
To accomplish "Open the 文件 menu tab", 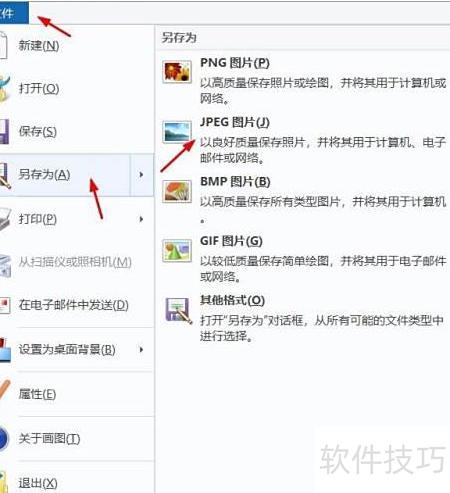I will pyautogui.click(x=13, y=13).
